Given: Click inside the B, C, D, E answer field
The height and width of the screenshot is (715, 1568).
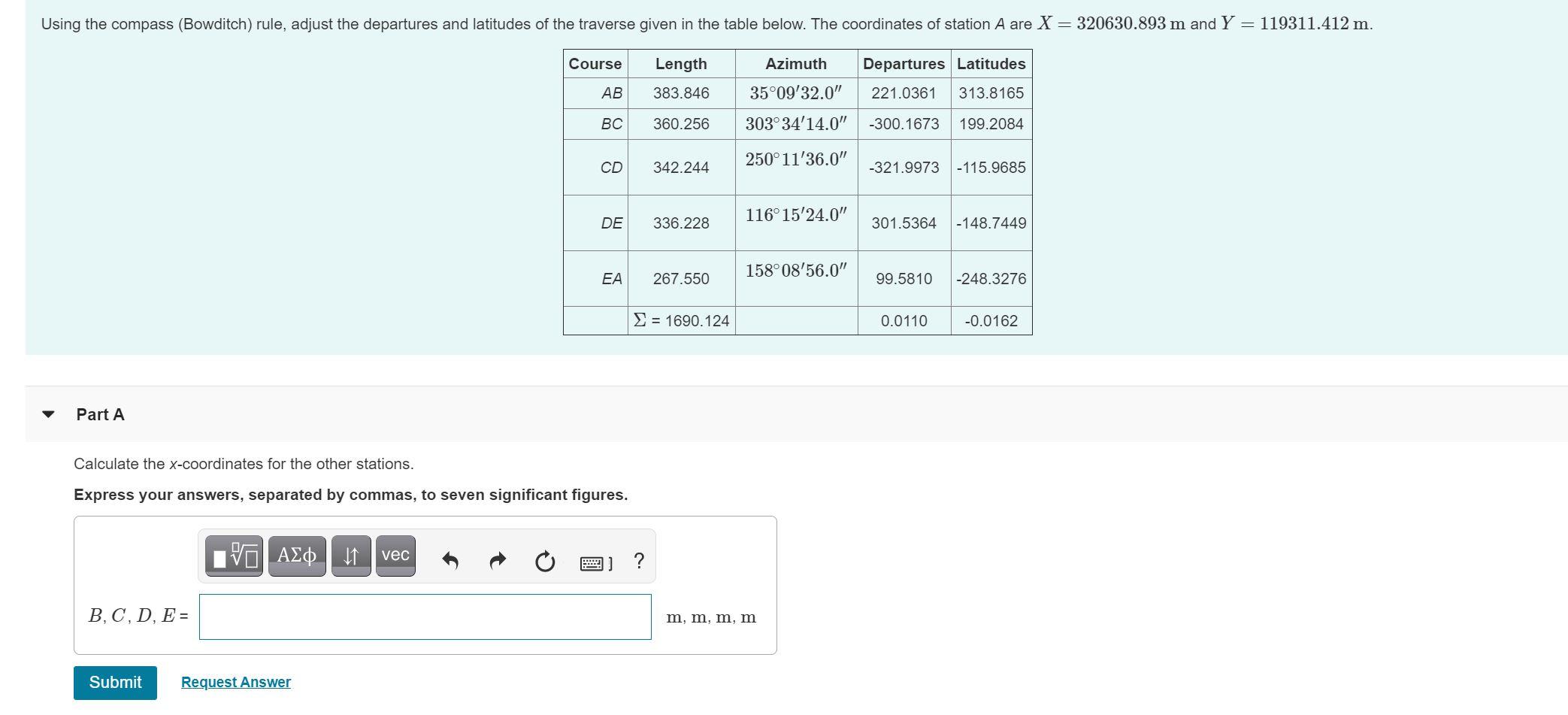Looking at the screenshot, I should pyautogui.click(x=425, y=617).
